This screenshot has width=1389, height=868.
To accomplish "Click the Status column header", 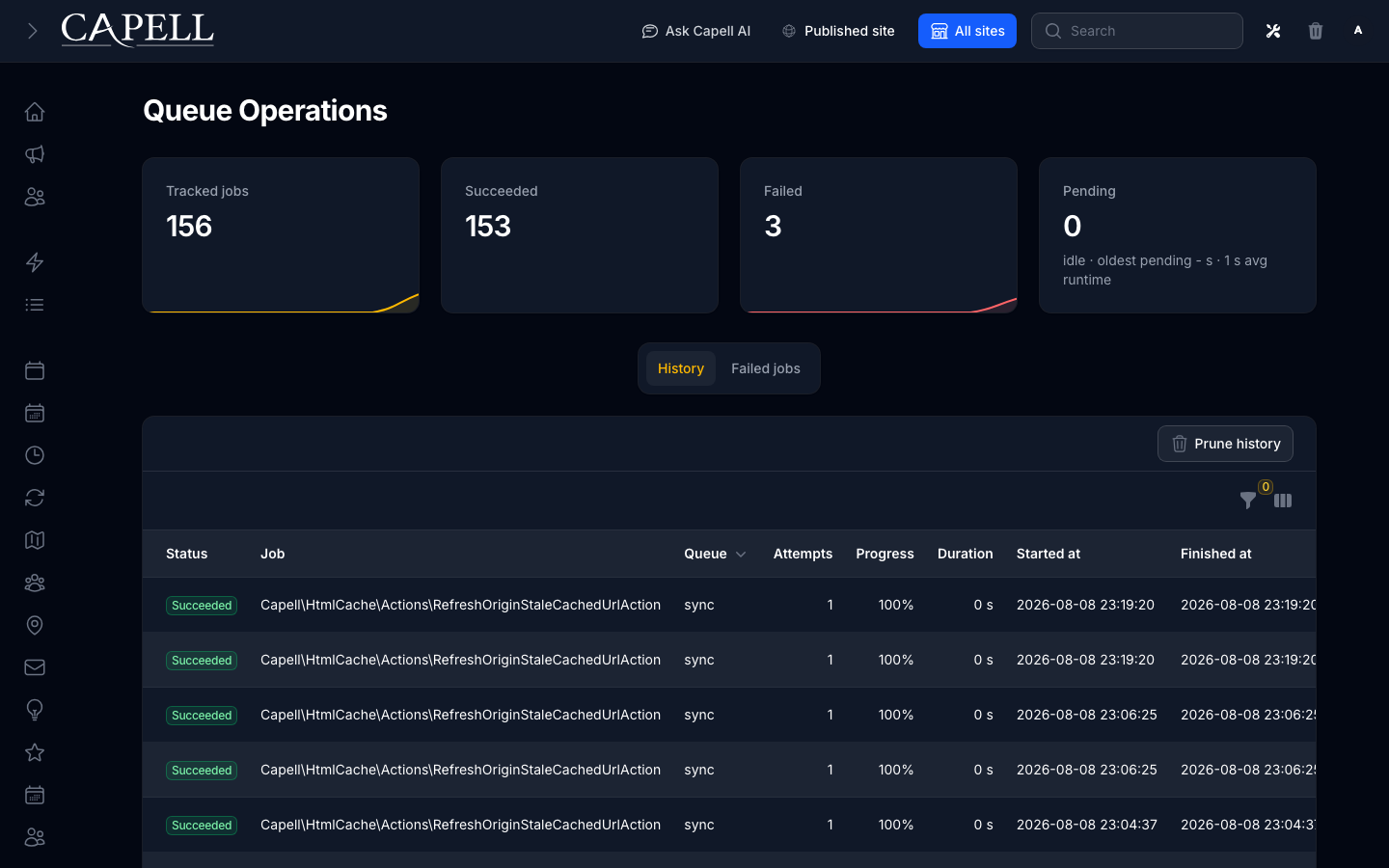I will coord(187,554).
